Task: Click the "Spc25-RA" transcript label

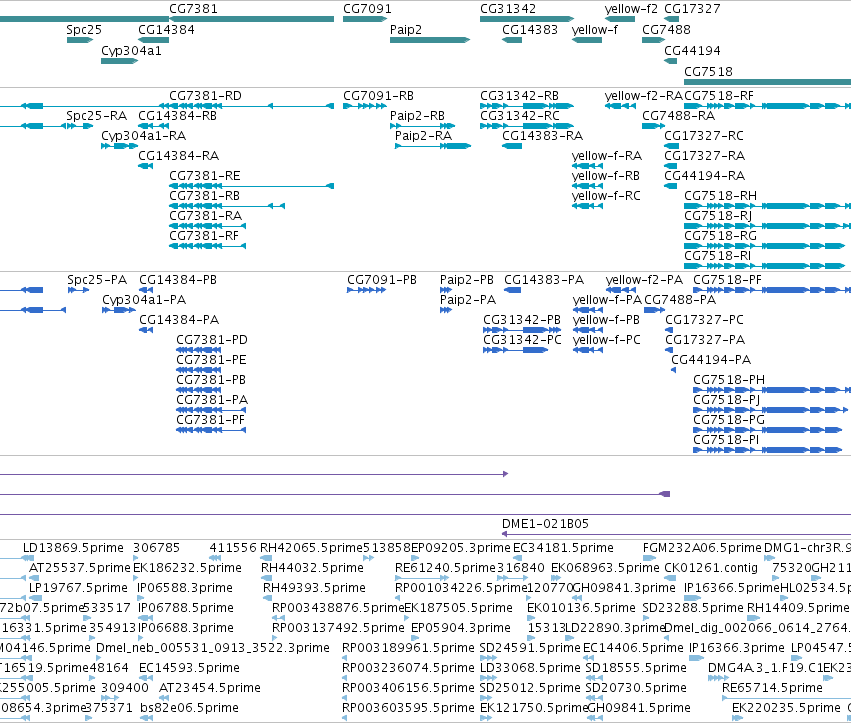Action: [97, 116]
